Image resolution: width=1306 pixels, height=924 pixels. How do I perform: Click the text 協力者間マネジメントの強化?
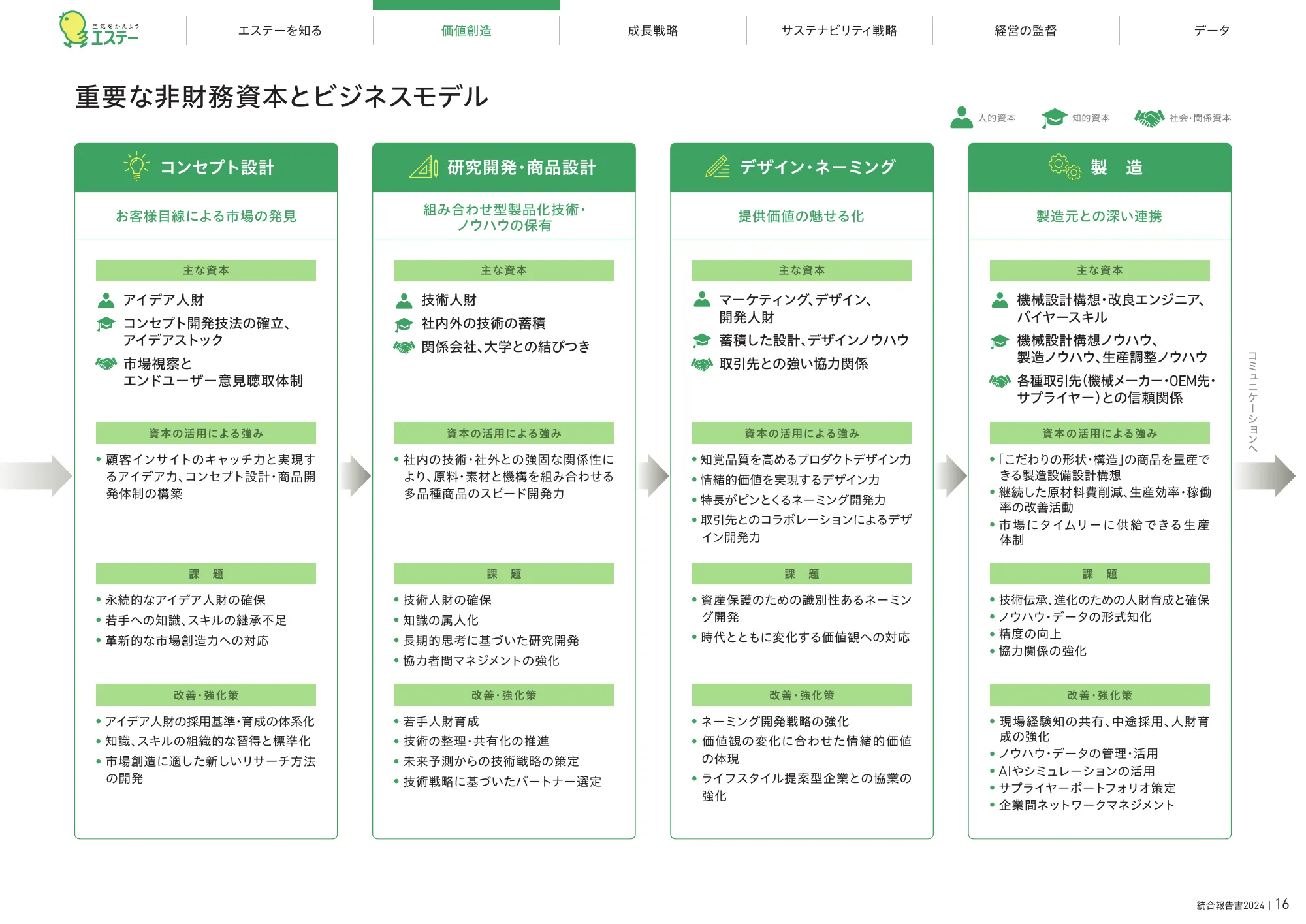481,661
